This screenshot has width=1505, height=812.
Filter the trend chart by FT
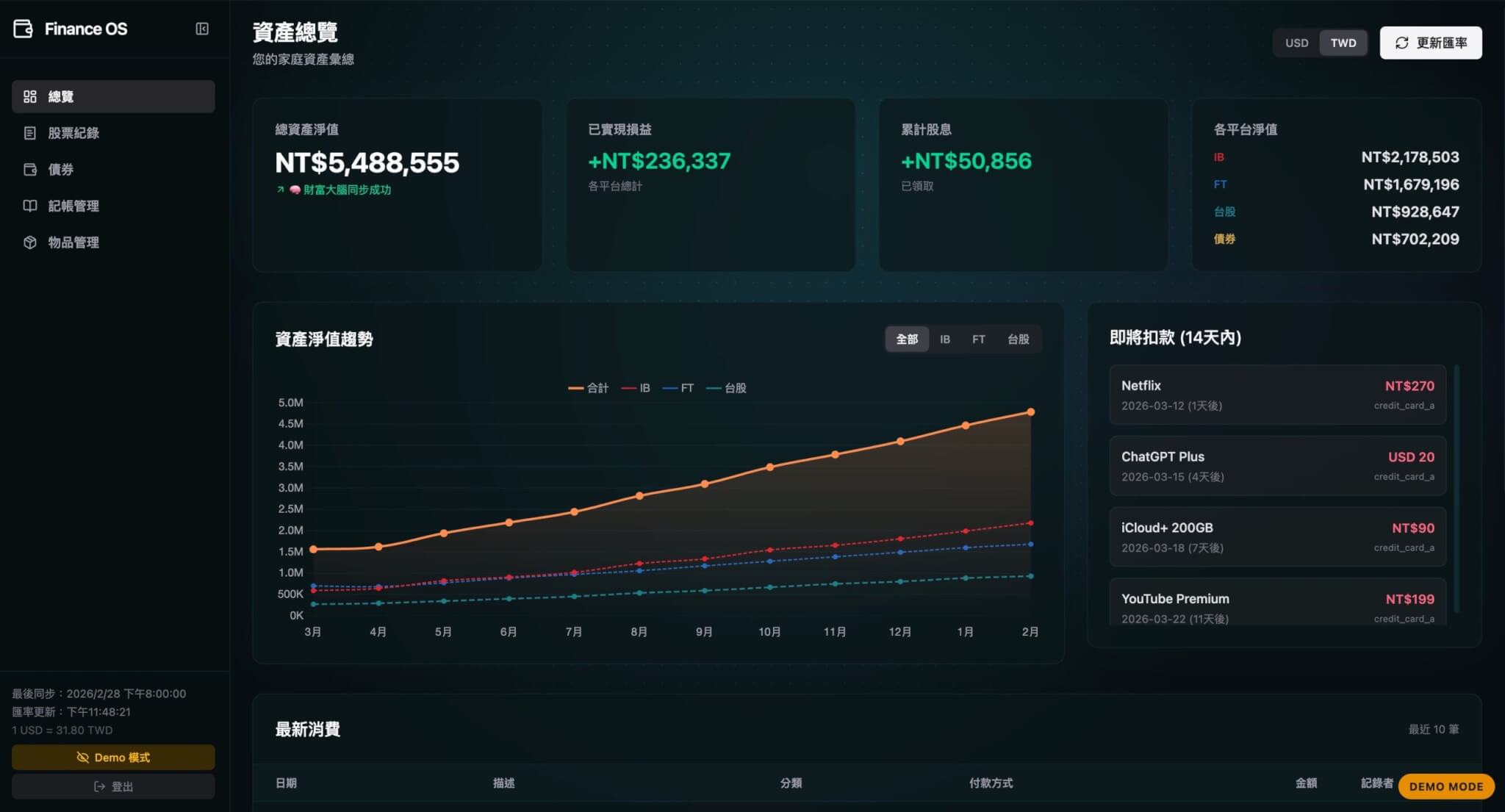[x=978, y=339]
